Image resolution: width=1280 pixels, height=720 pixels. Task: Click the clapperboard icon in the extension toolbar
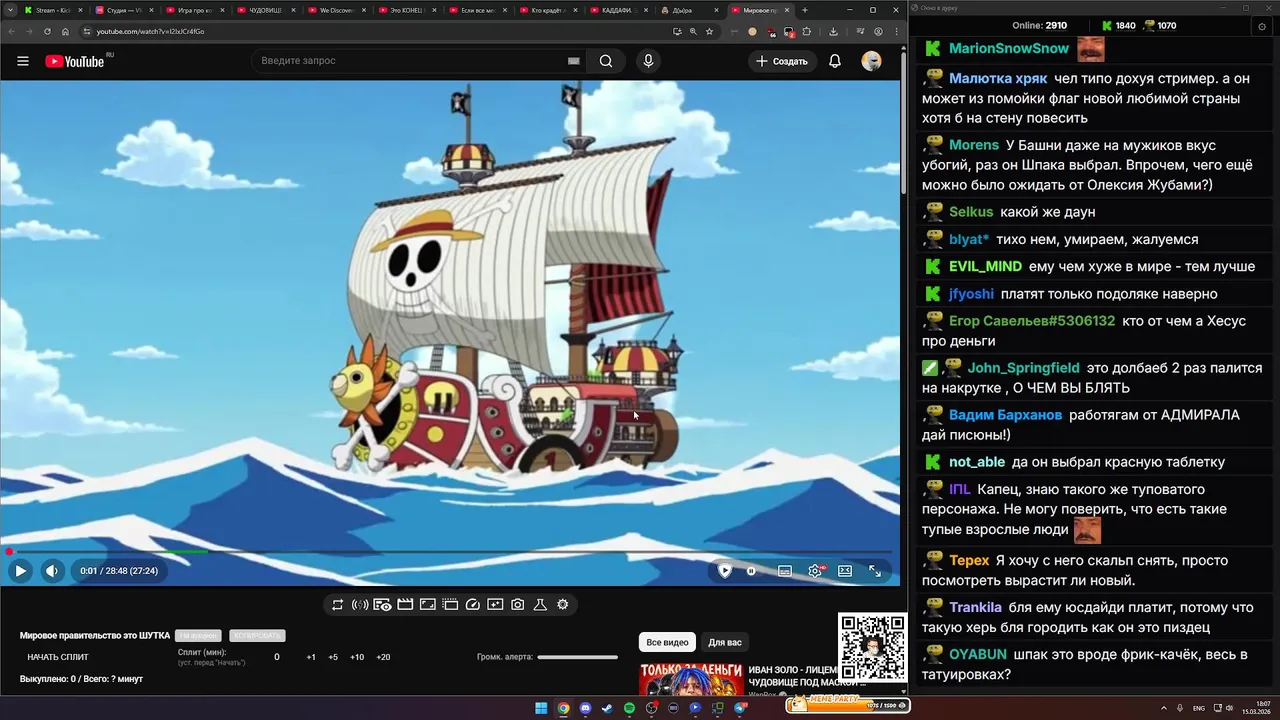(405, 605)
